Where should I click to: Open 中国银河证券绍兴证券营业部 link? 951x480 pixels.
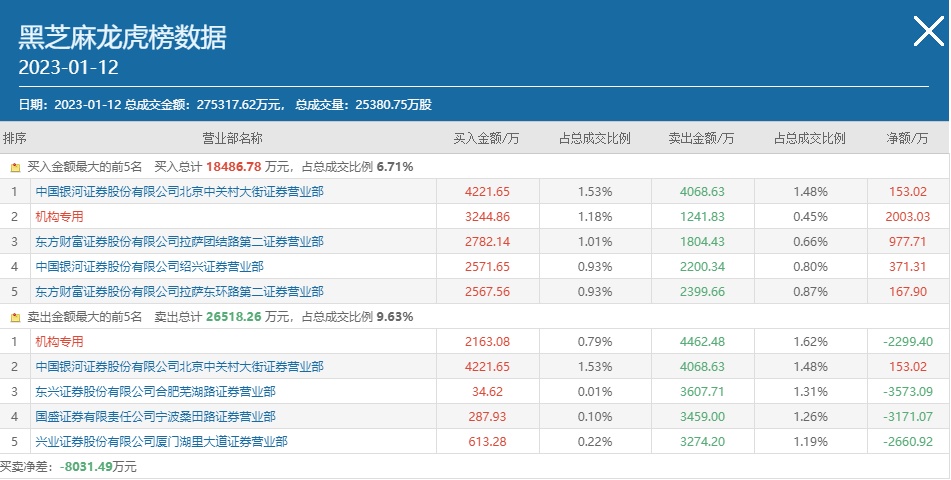pos(149,266)
